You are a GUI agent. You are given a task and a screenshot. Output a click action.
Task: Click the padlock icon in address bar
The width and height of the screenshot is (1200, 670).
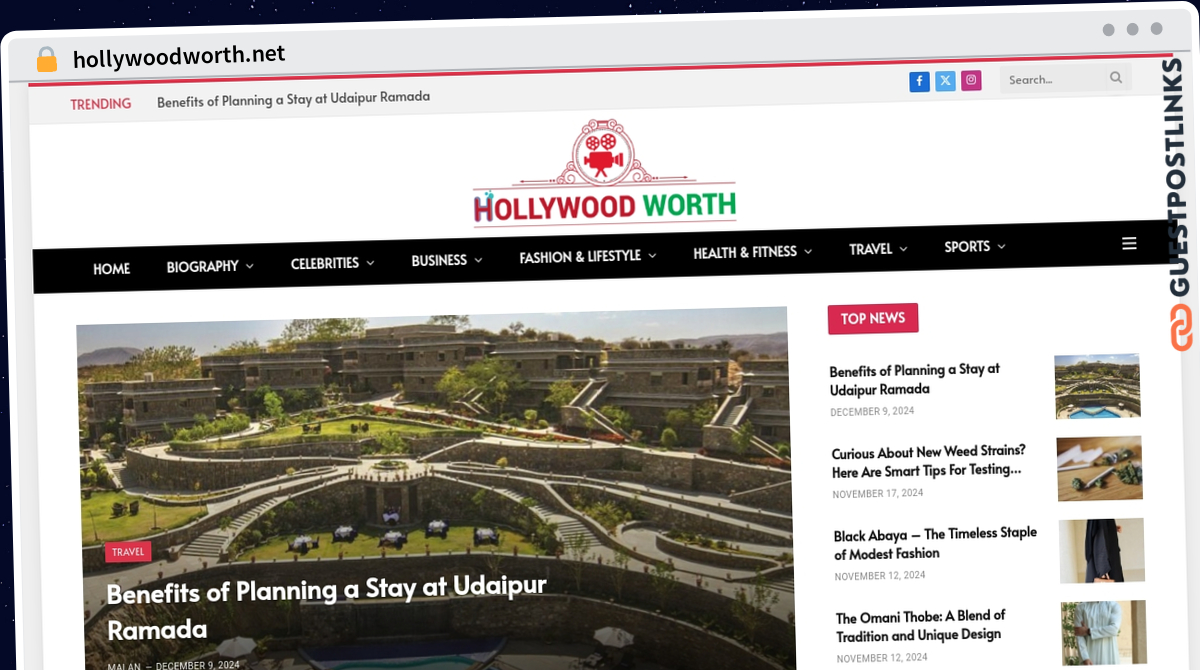pyautogui.click(x=46, y=60)
